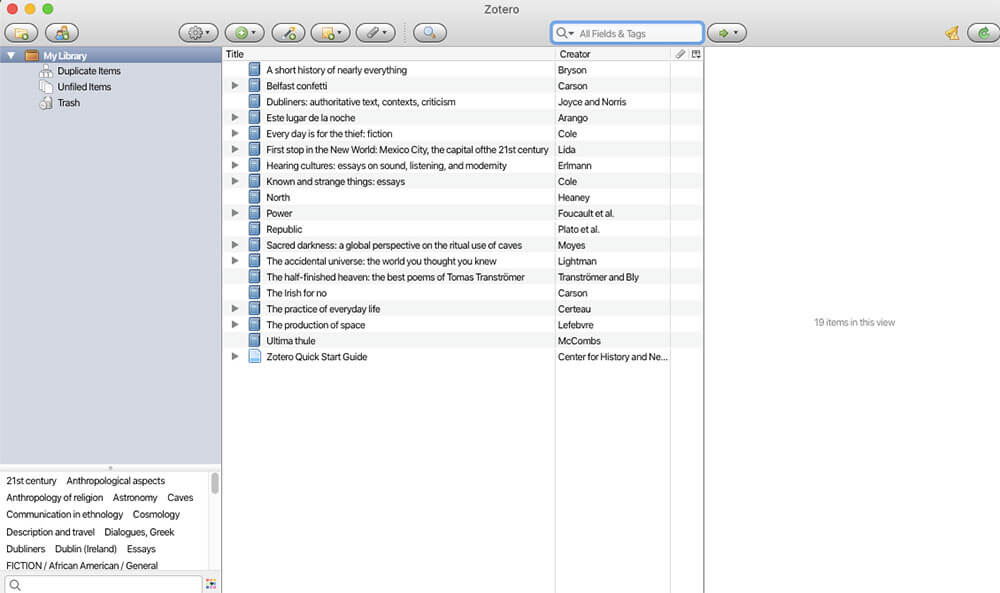Open Advanced Search with the magnifier button

click(x=430, y=33)
